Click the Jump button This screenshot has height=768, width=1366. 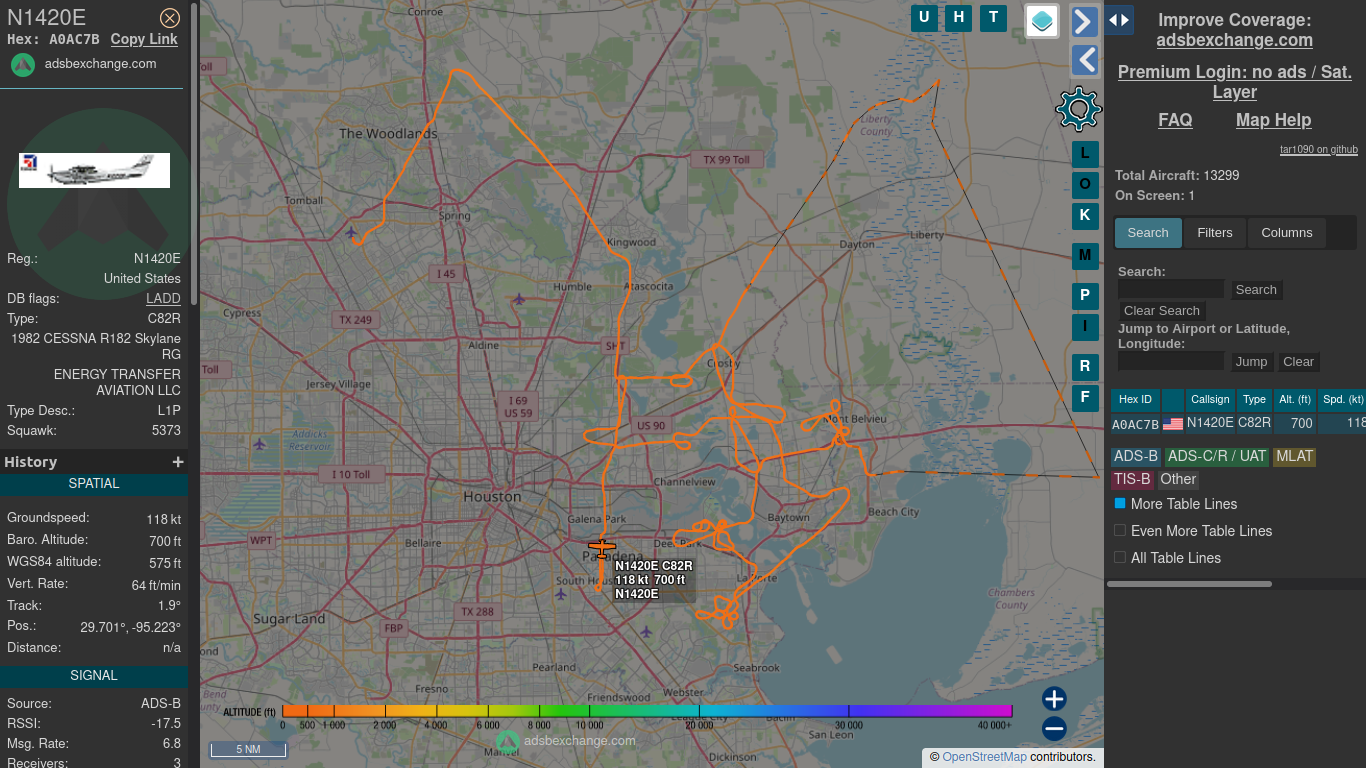point(1251,362)
